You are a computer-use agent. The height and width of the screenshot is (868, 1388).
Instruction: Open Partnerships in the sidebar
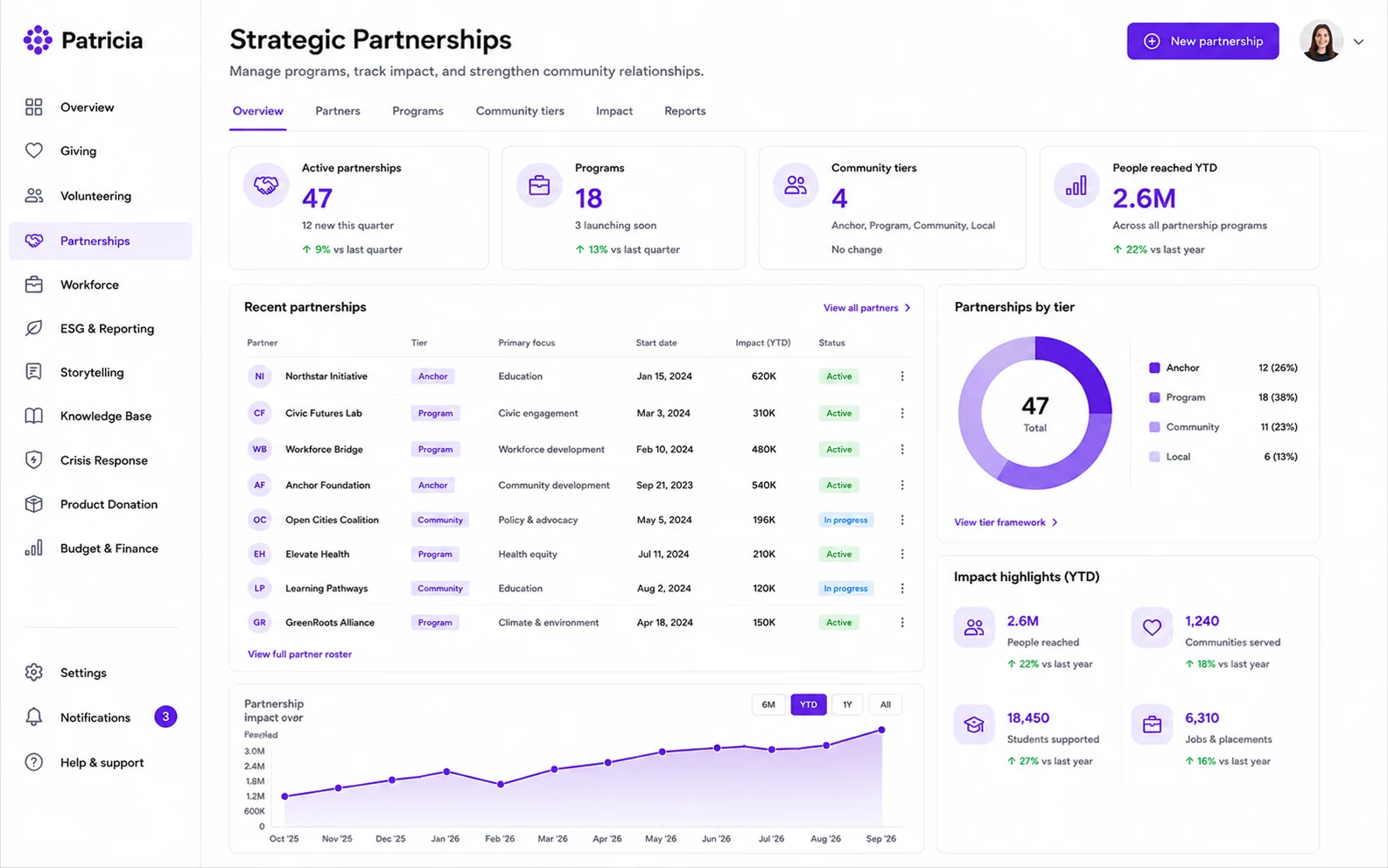click(101, 241)
